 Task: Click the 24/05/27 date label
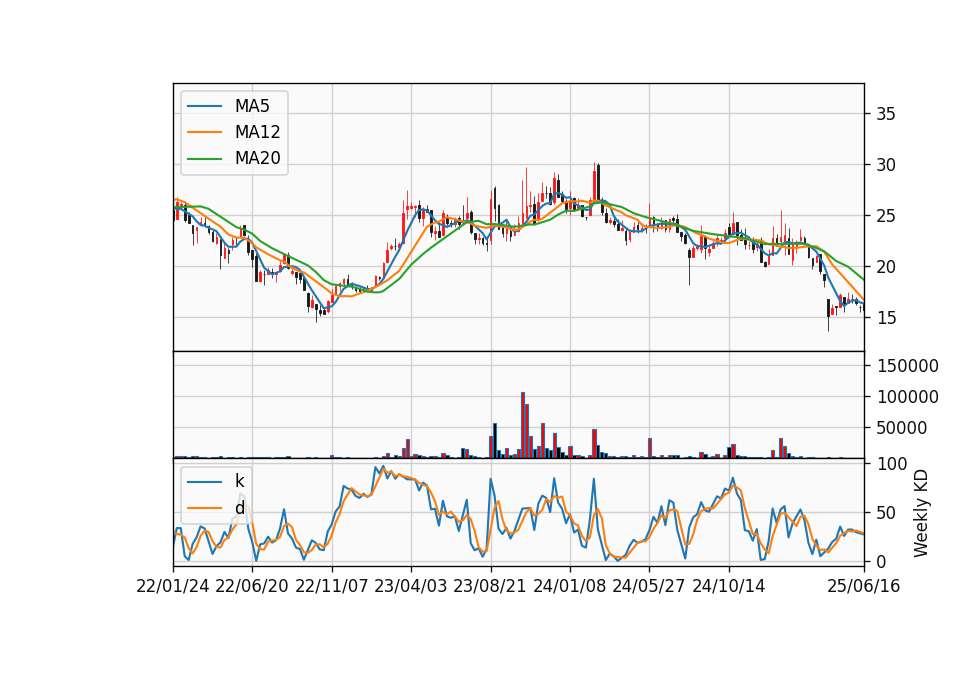[x=648, y=586]
